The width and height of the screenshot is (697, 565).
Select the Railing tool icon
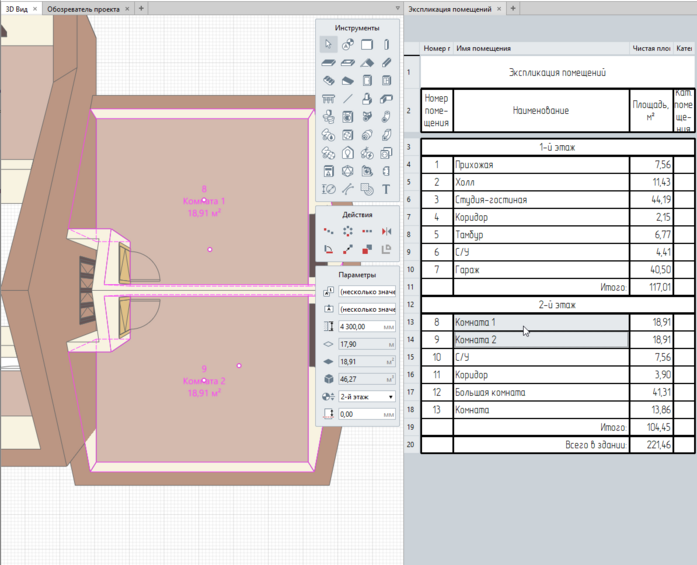(328, 99)
